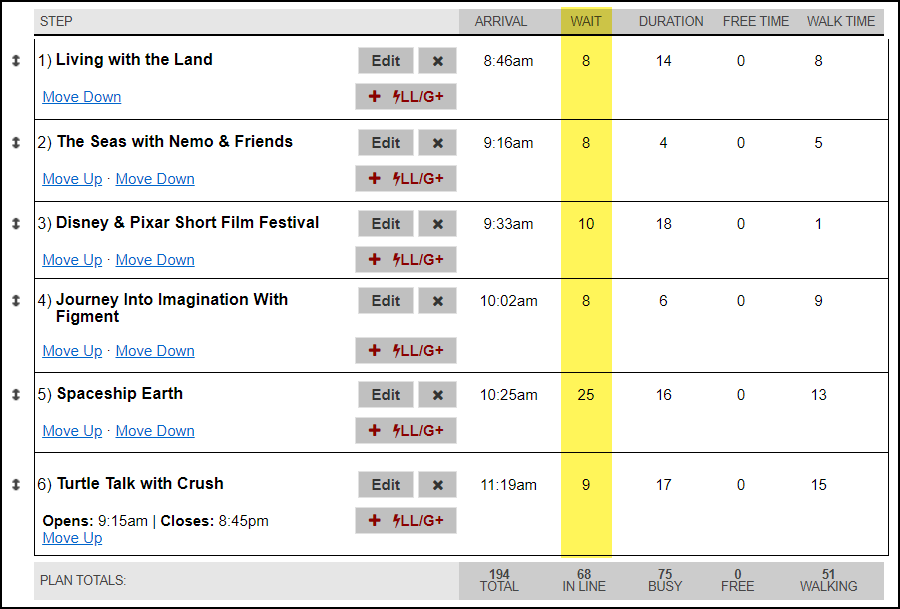
Task: Click the highlighted WAIT column header
Action: [586, 21]
